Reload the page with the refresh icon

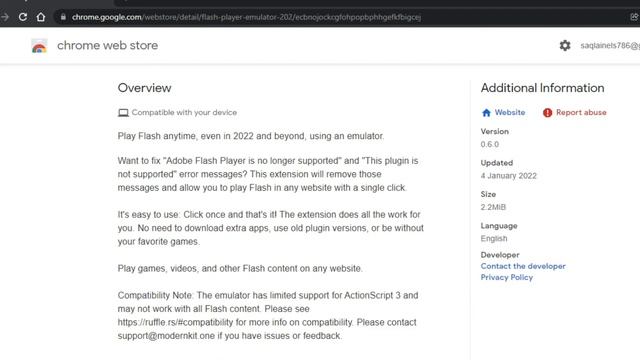coord(23,17)
